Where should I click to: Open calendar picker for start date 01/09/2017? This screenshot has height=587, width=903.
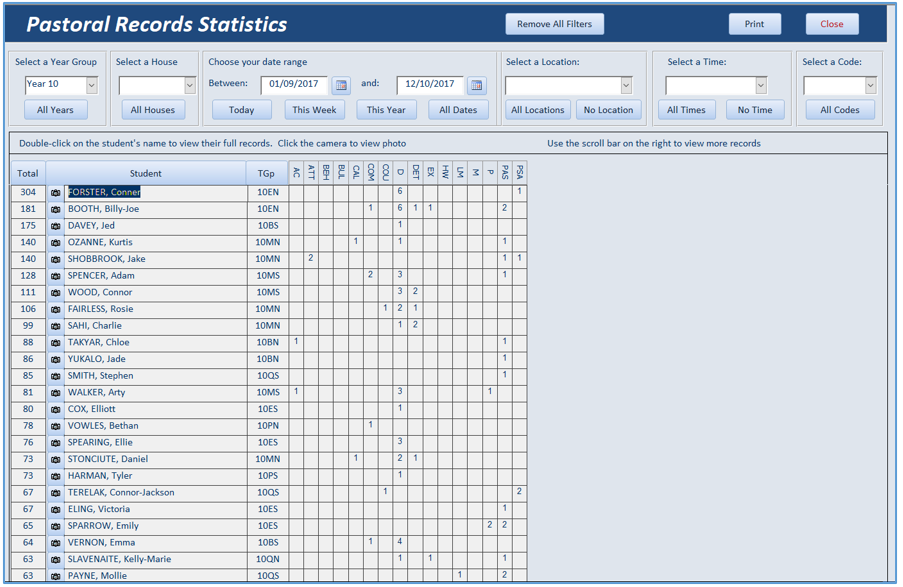[341, 85]
